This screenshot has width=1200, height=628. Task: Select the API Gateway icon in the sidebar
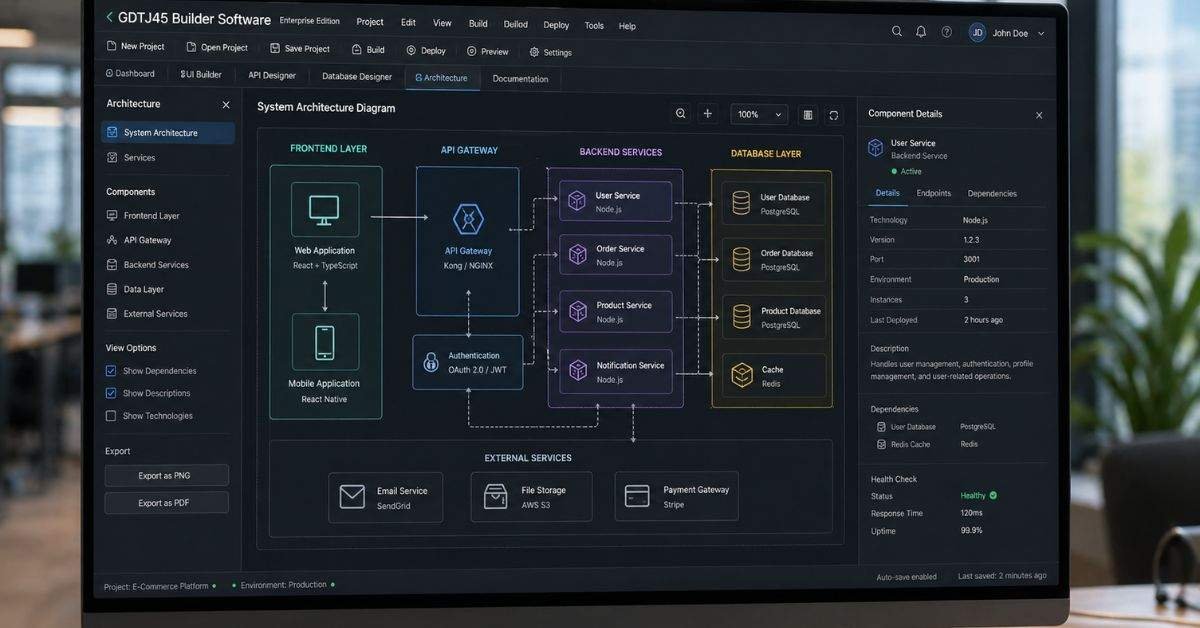pos(113,239)
